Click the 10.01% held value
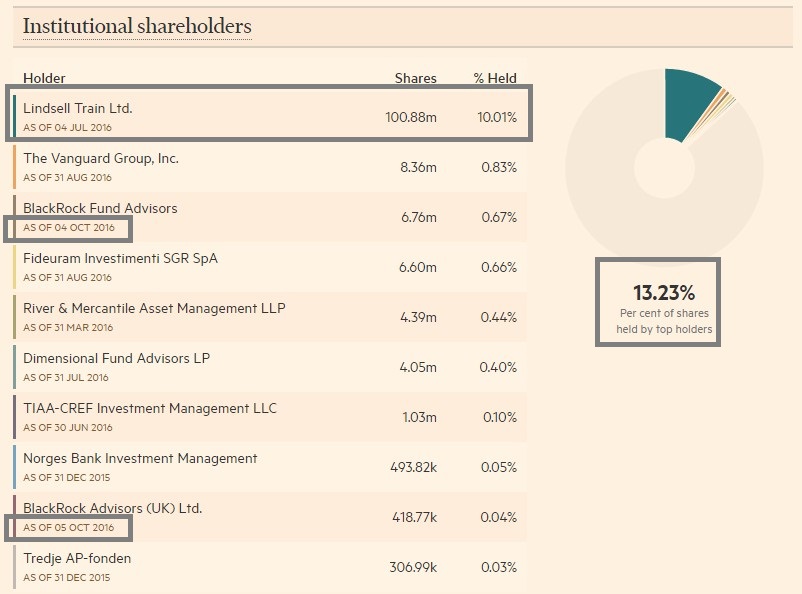 point(497,117)
